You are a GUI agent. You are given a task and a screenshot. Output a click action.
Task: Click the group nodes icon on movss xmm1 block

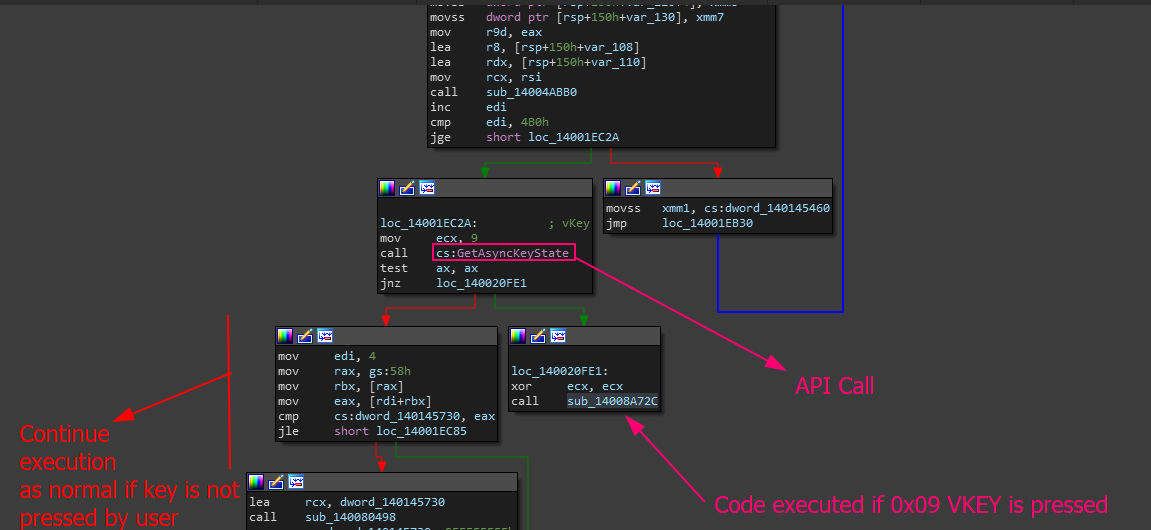[653, 188]
